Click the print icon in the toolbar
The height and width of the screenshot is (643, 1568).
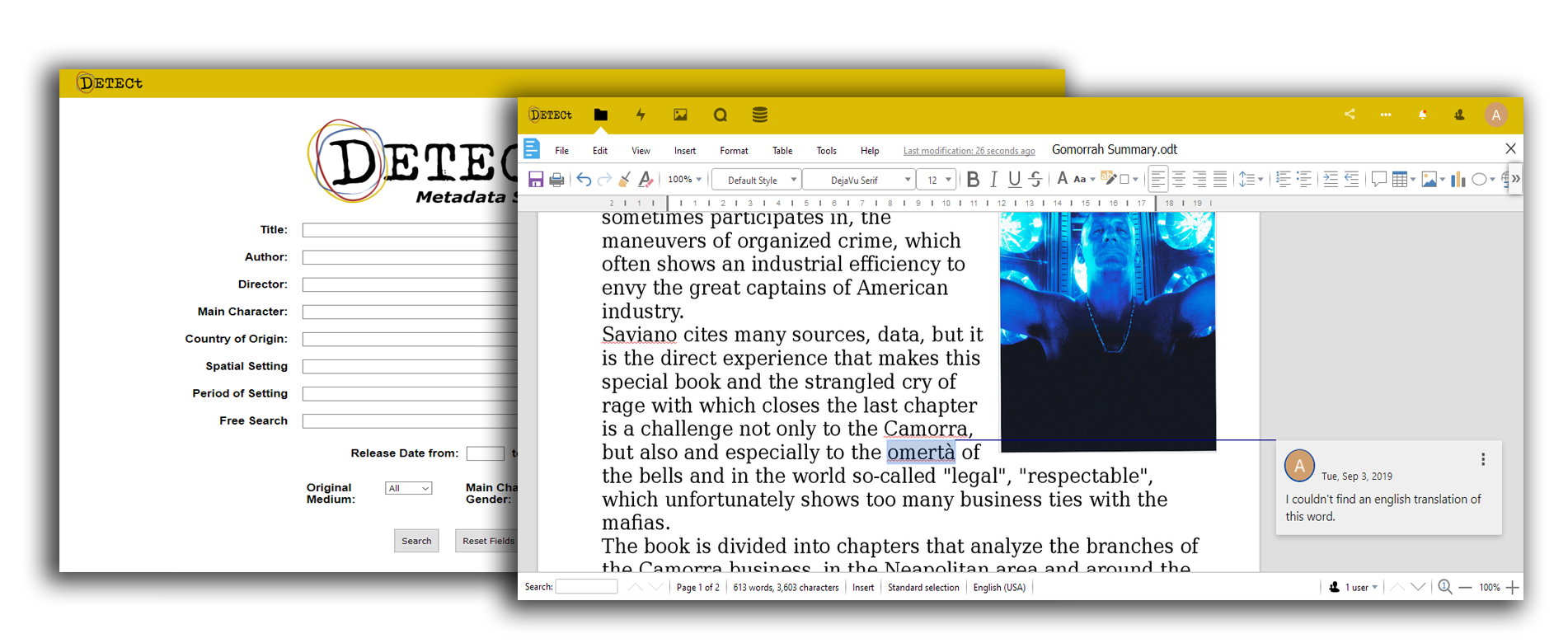(556, 180)
